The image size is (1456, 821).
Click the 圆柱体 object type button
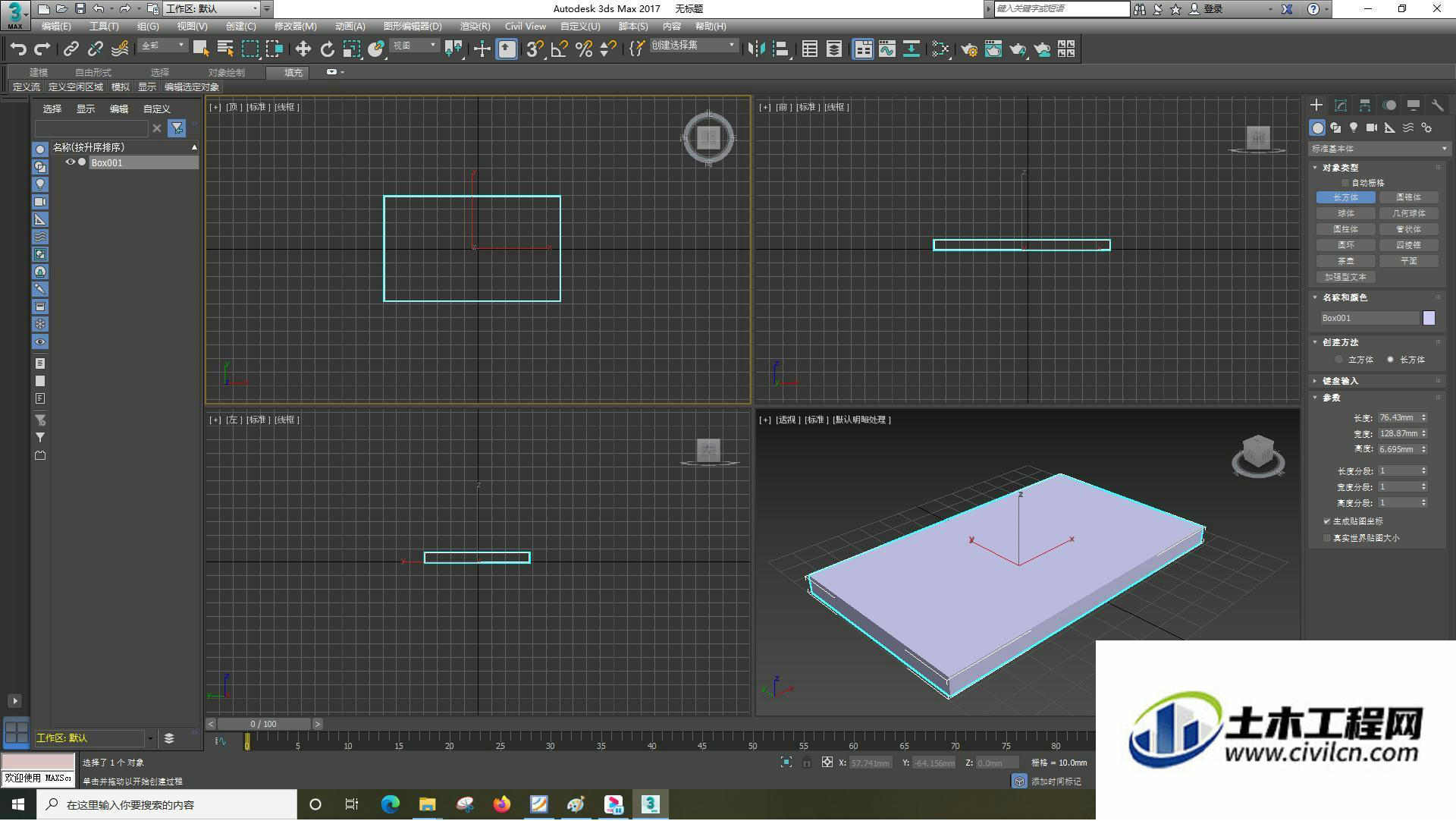tap(1345, 230)
